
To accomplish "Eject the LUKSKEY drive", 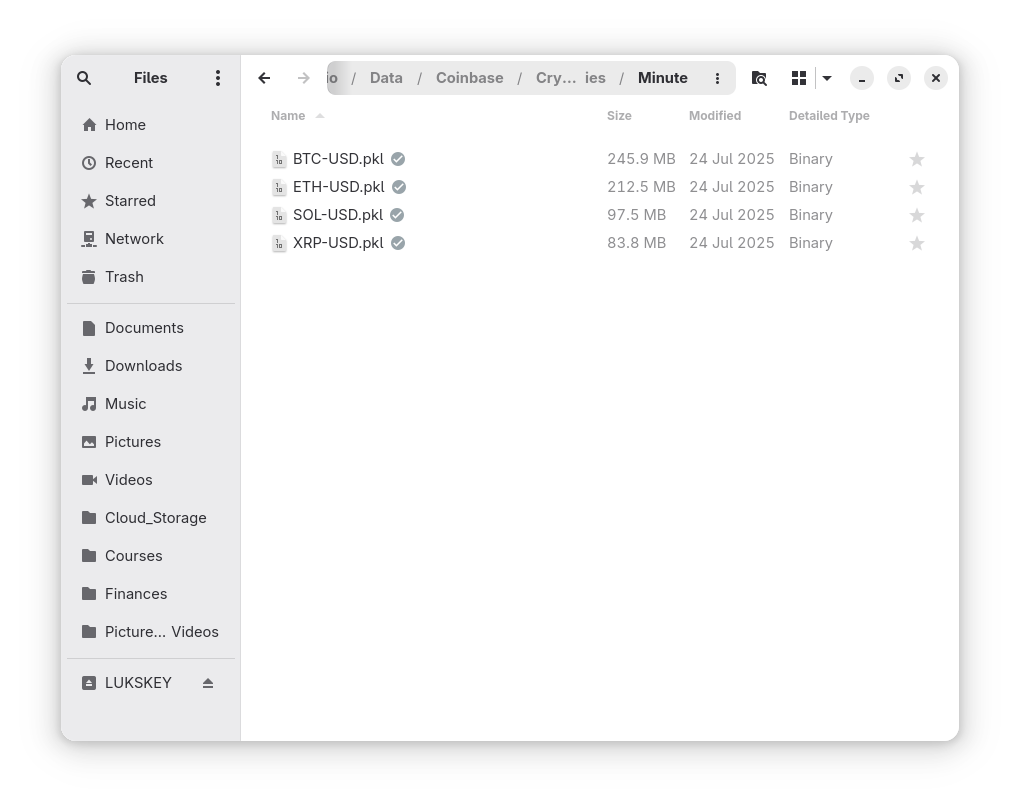I will click(x=208, y=683).
